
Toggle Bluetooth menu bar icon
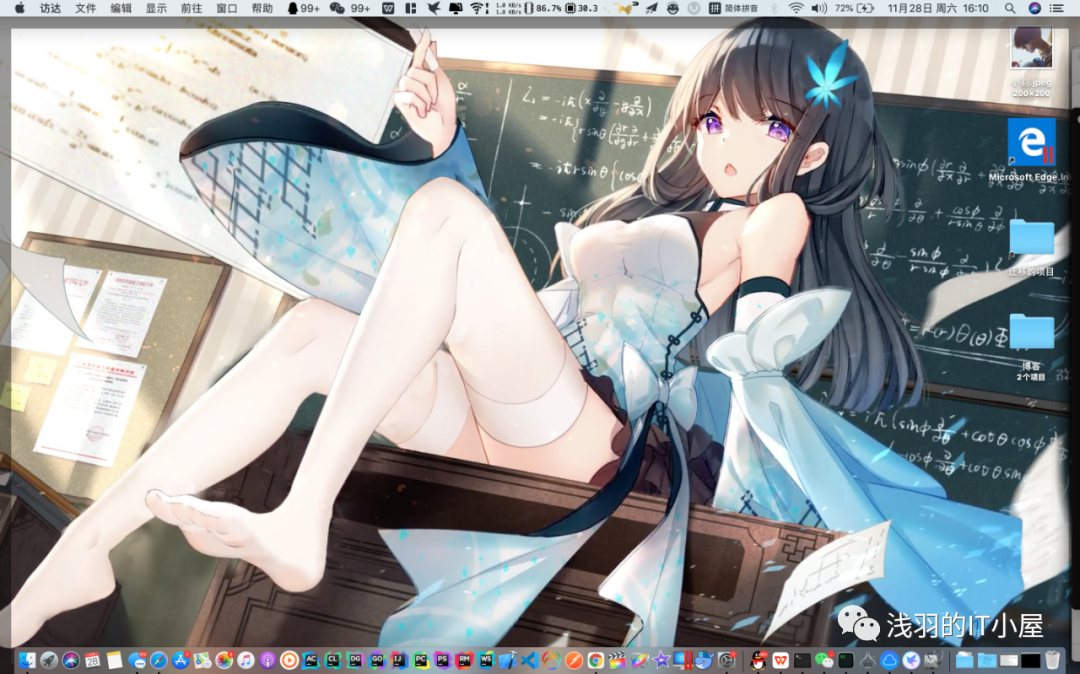tap(774, 8)
